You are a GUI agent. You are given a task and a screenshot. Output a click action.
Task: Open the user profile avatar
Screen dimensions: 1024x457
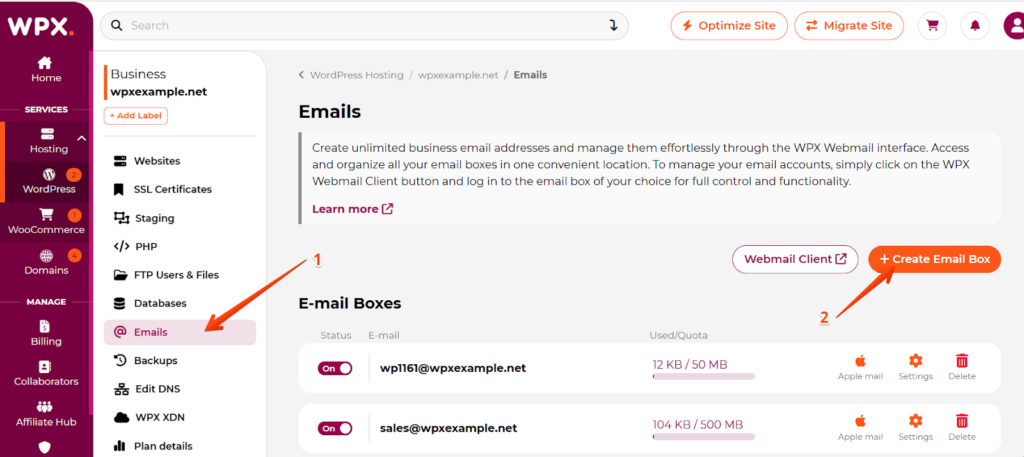point(1014,26)
